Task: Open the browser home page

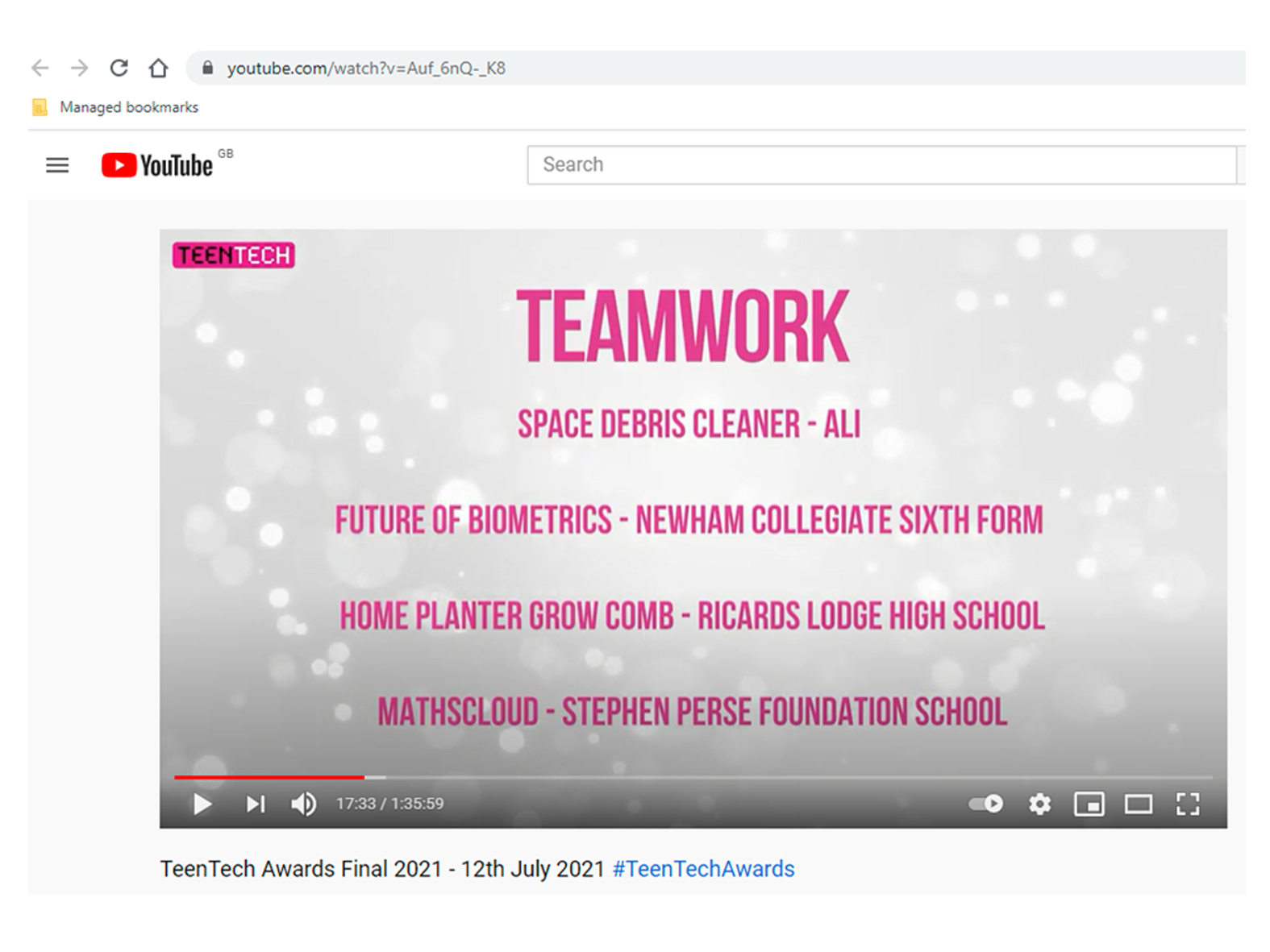Action: pyautogui.click(x=158, y=69)
